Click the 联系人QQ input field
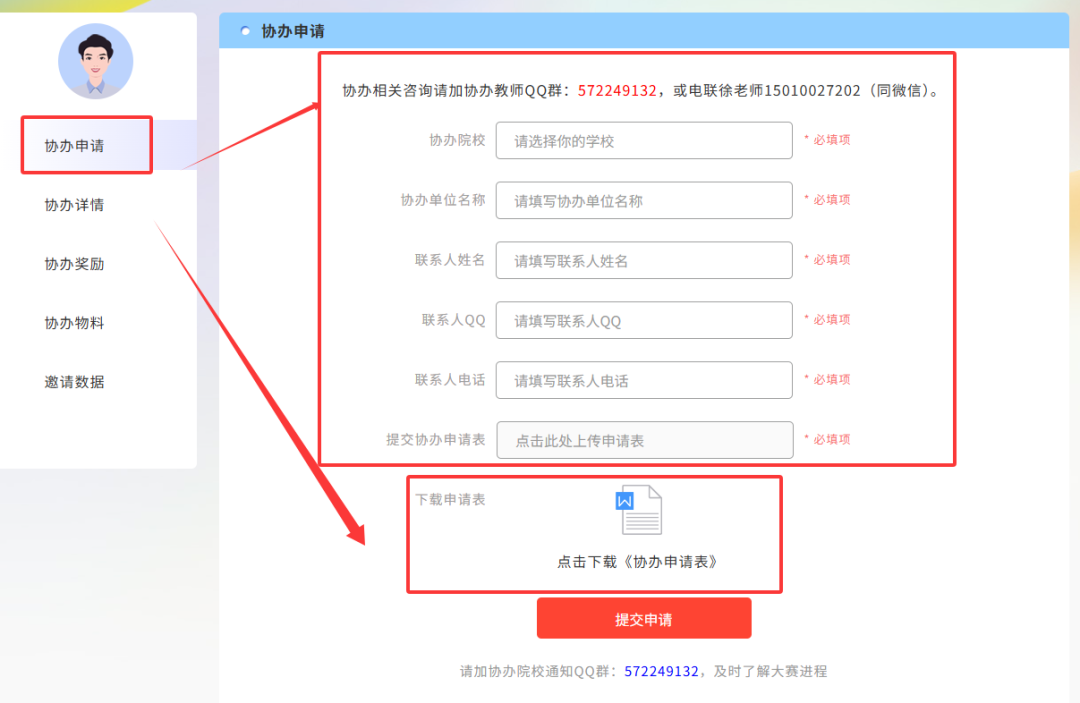Viewport: 1080px width, 703px height. click(x=644, y=320)
